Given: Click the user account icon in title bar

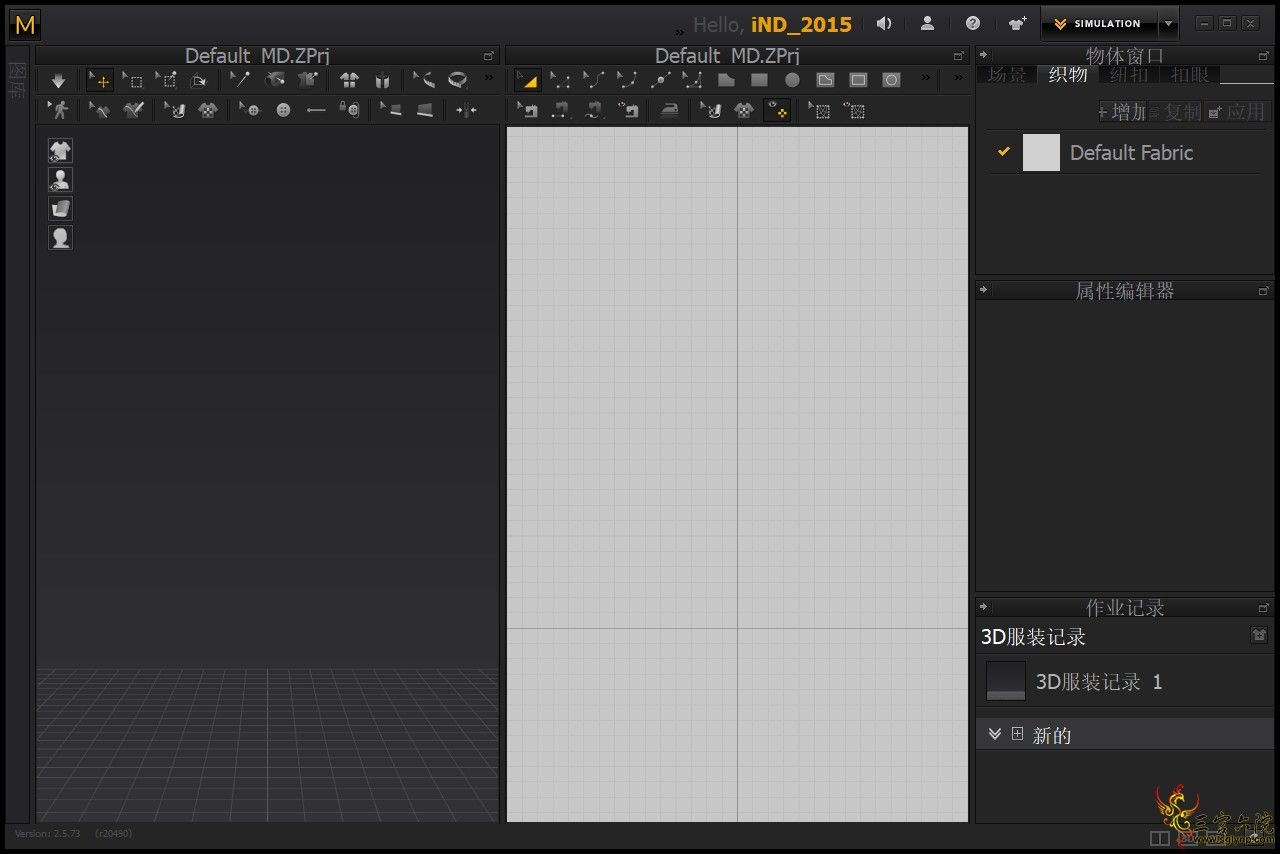Looking at the screenshot, I should pos(928,23).
